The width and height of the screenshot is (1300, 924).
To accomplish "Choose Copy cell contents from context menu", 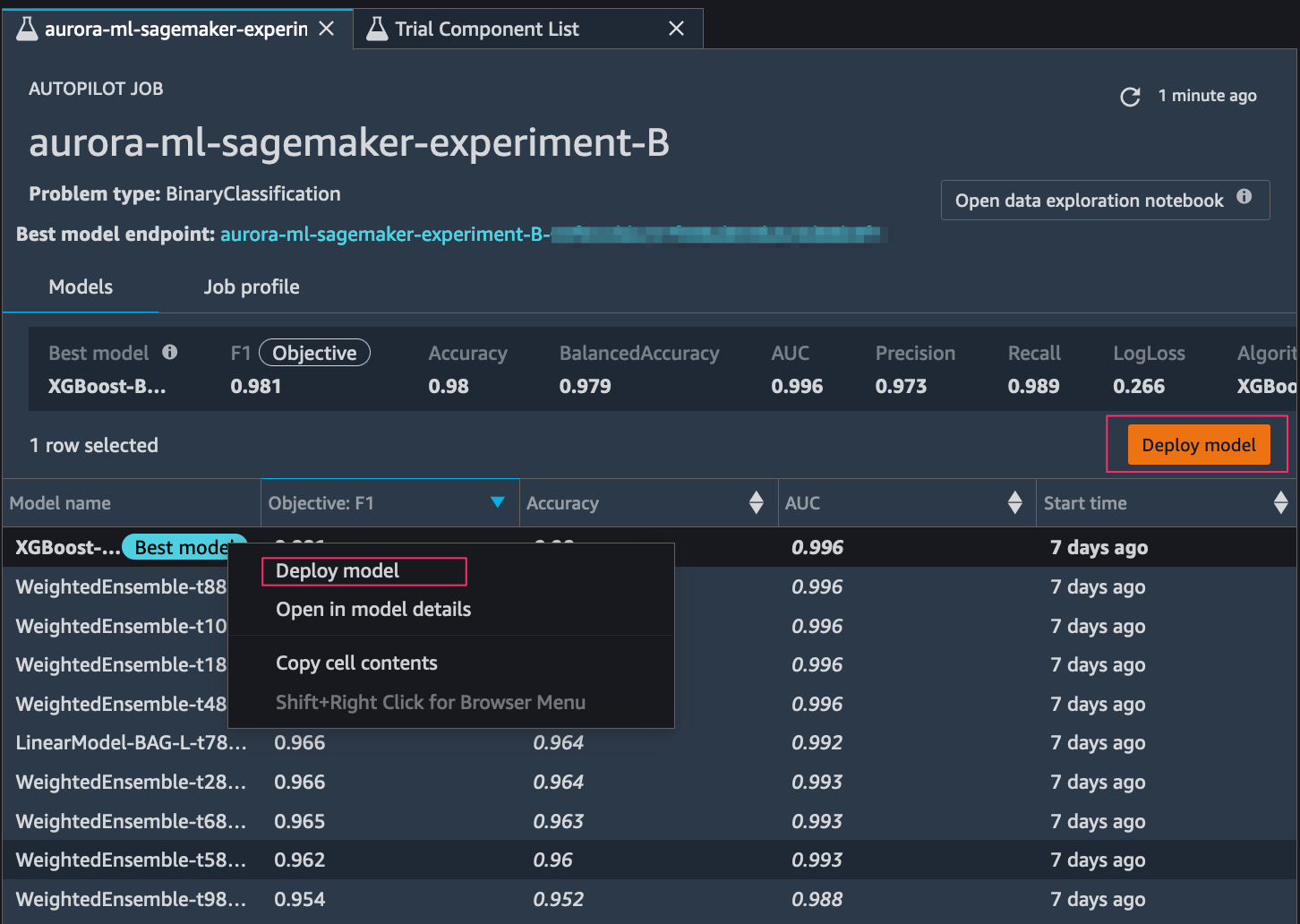I will click(356, 663).
